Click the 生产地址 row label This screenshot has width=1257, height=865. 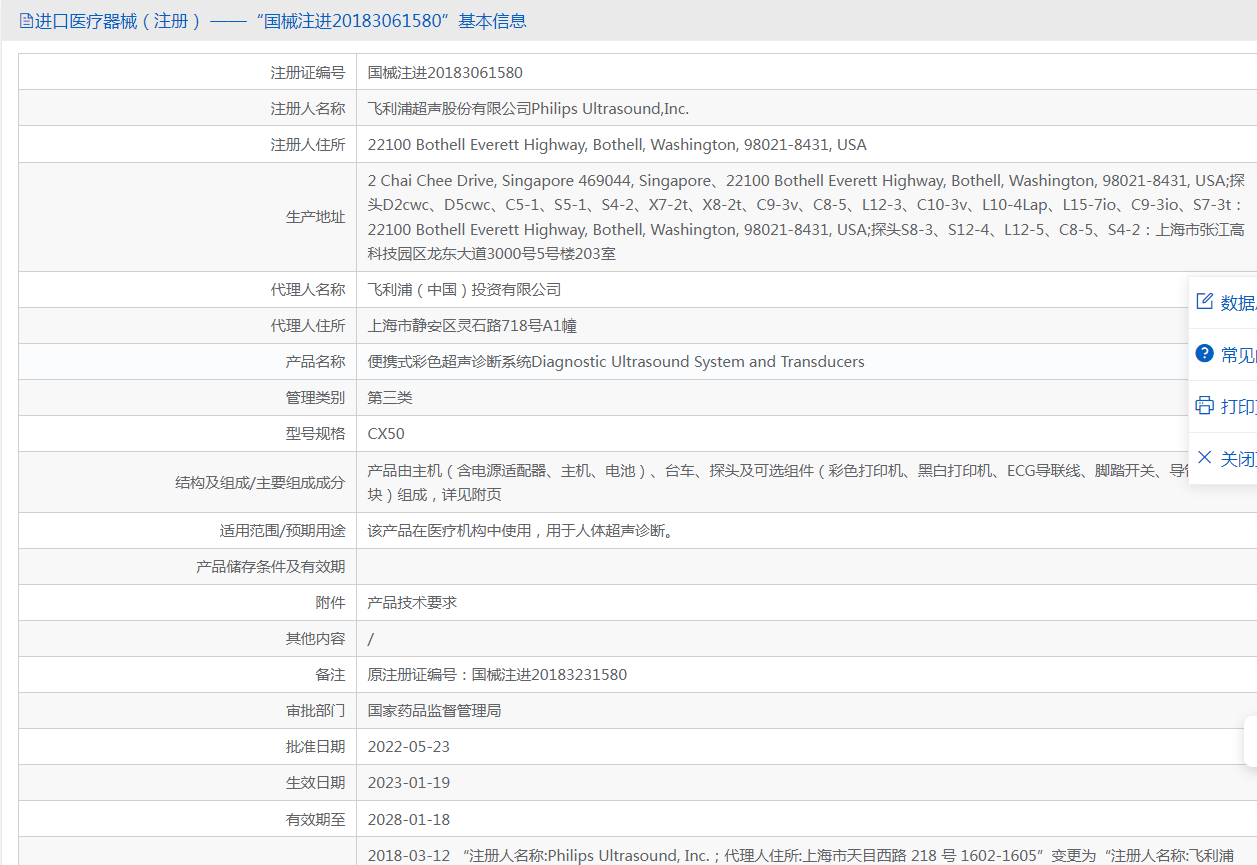tap(316, 217)
